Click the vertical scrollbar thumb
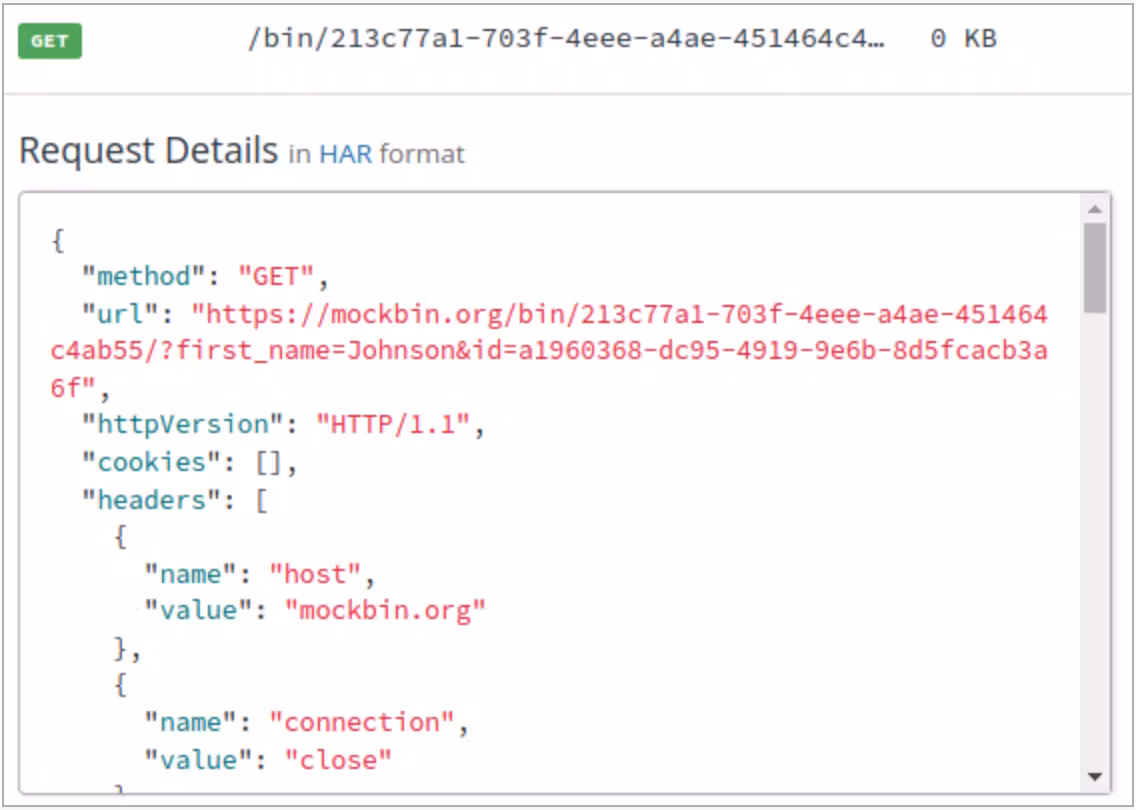 pyautogui.click(x=1094, y=267)
